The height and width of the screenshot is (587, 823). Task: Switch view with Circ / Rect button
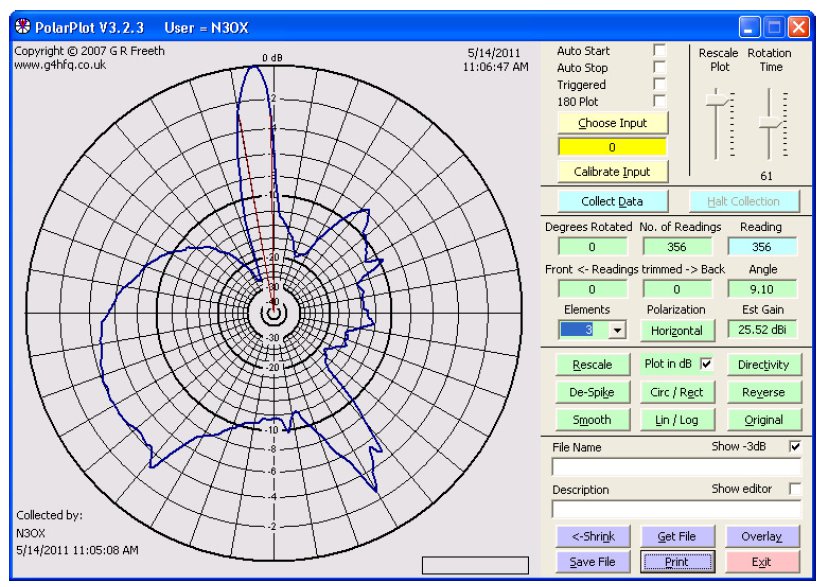[x=676, y=392]
